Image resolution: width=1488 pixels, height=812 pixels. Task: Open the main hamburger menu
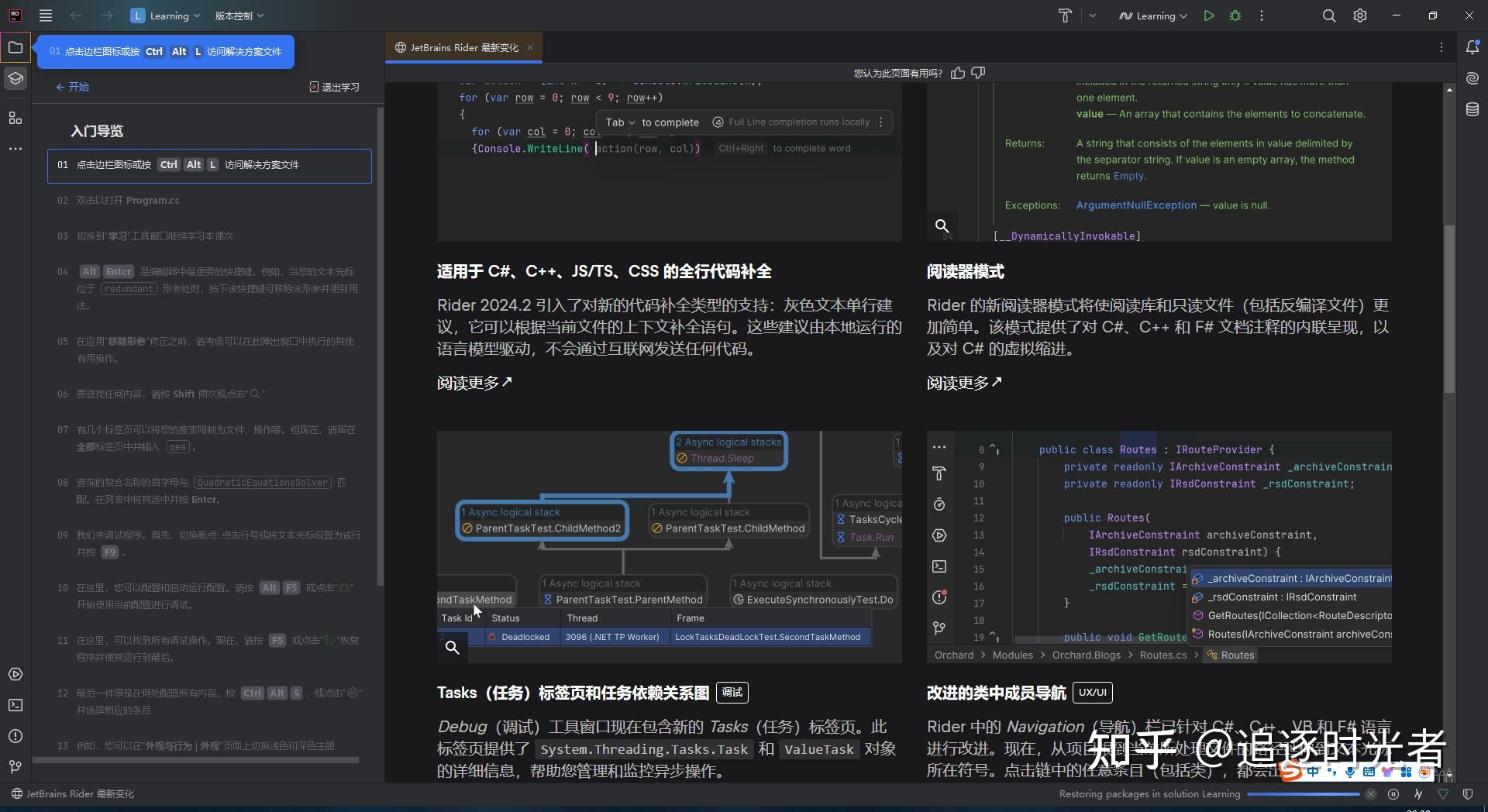tap(46, 15)
